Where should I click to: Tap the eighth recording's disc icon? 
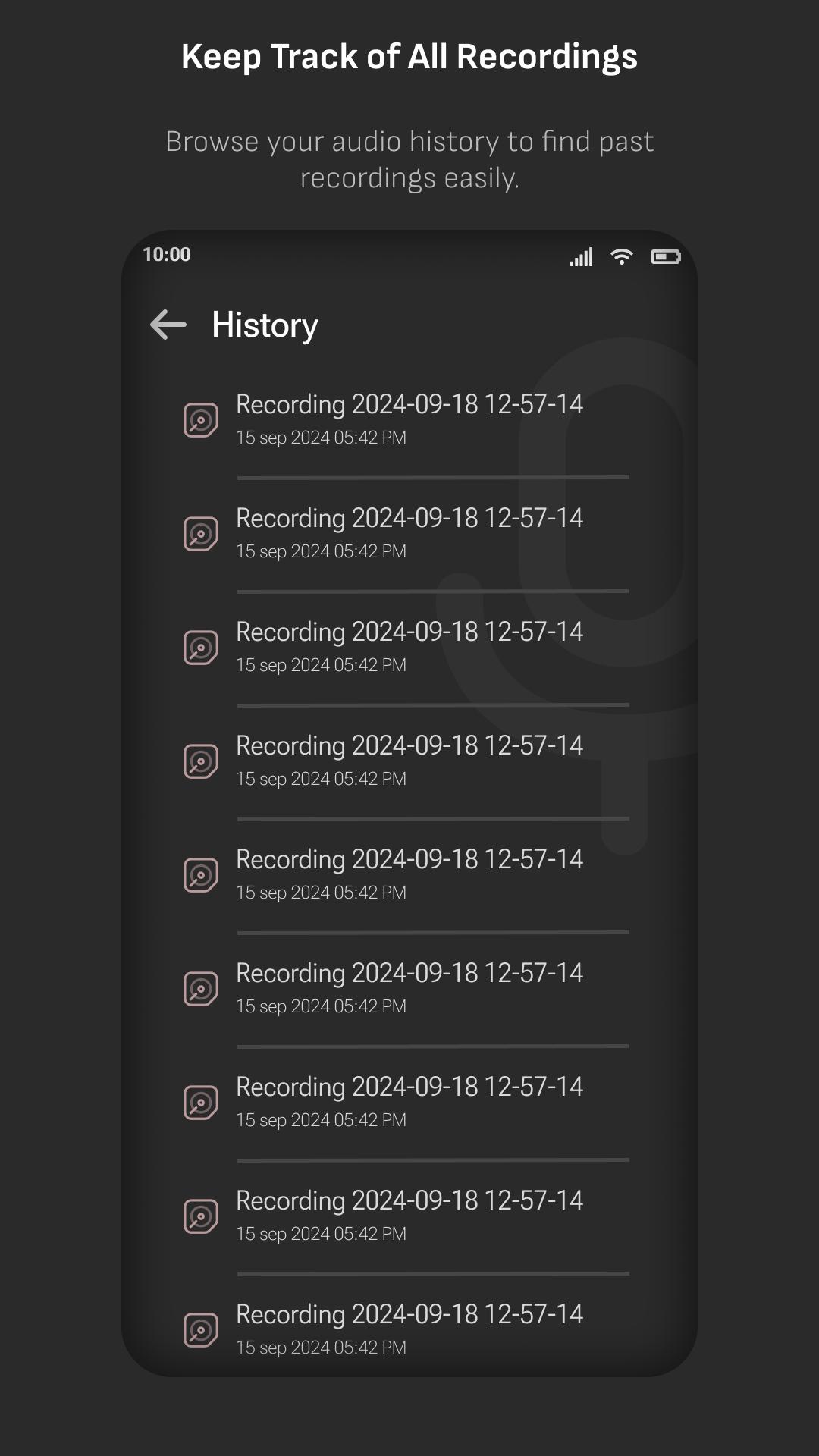(201, 1216)
